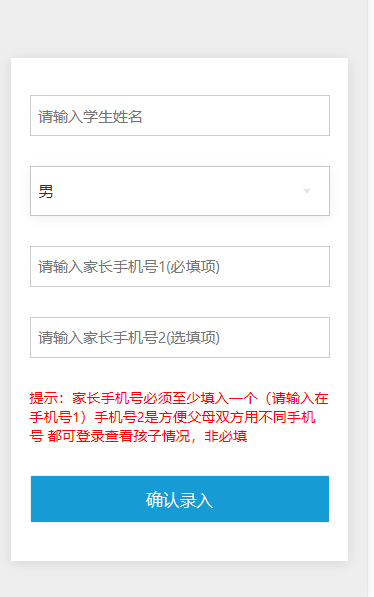
Task: Click the 确认录入 label on blue button
Action: [179, 500]
